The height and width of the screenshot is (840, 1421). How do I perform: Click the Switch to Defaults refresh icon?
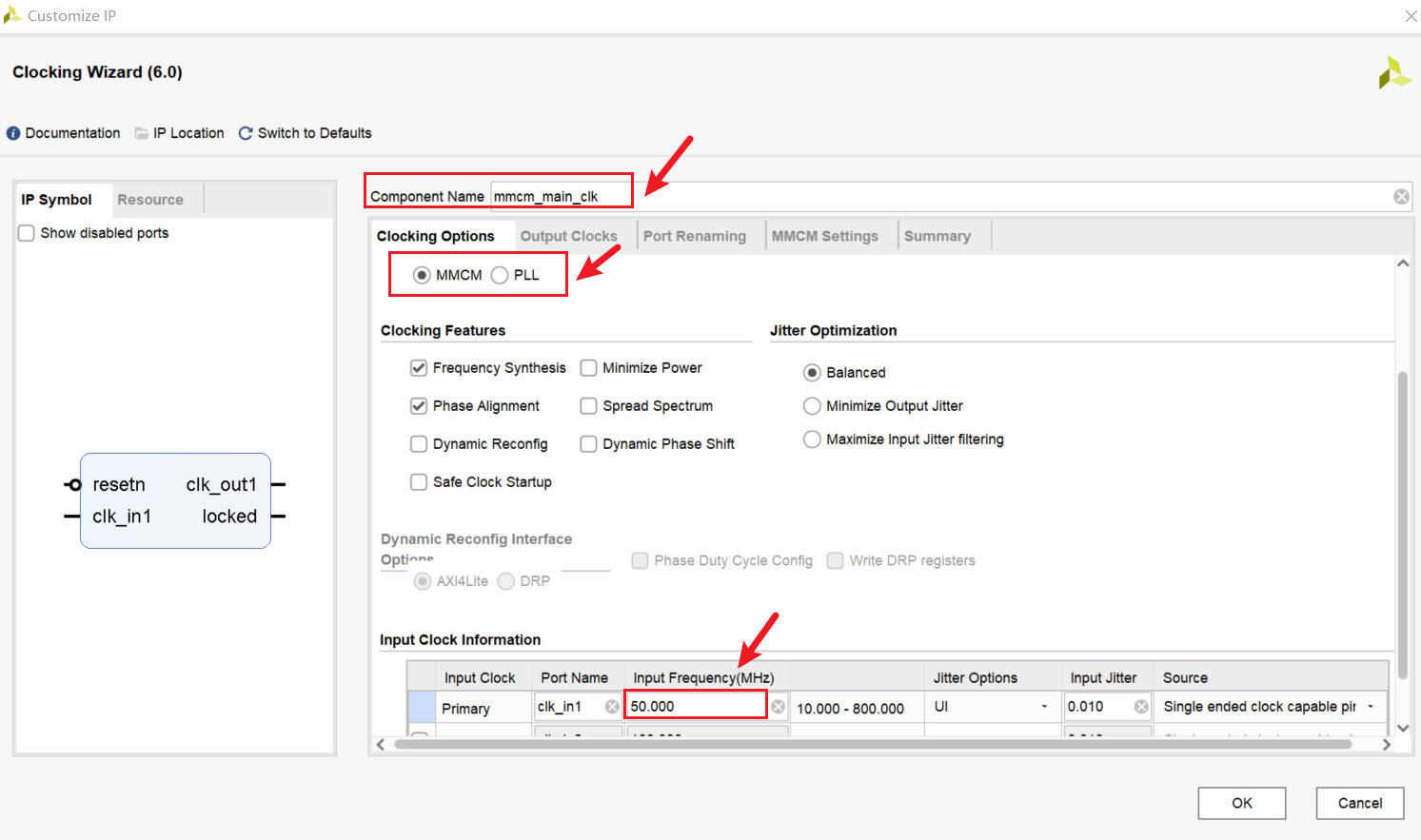pyautogui.click(x=246, y=133)
